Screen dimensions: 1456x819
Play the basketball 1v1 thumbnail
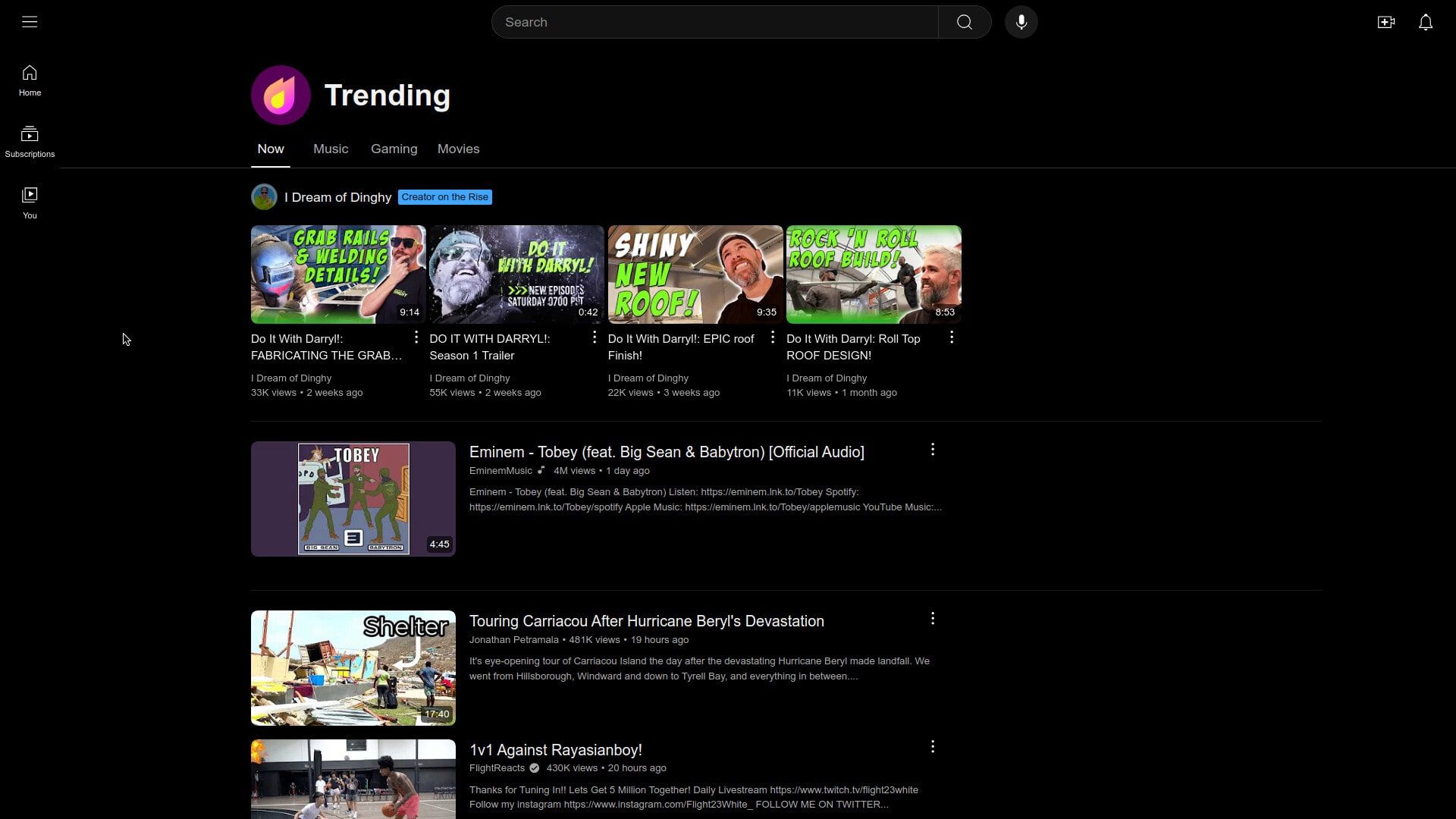pyautogui.click(x=353, y=779)
